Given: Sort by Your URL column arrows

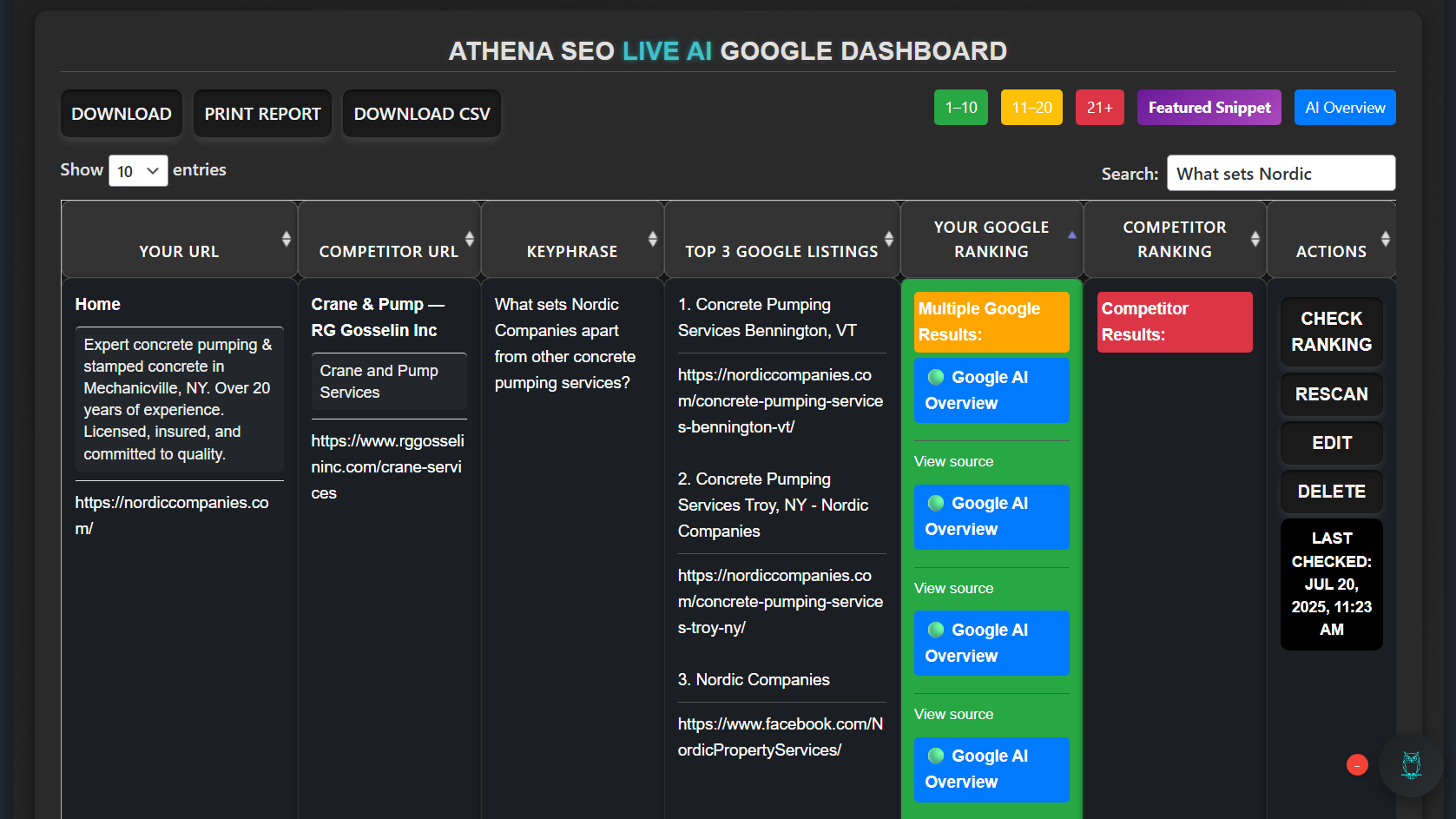Looking at the screenshot, I should pyautogui.click(x=286, y=239).
